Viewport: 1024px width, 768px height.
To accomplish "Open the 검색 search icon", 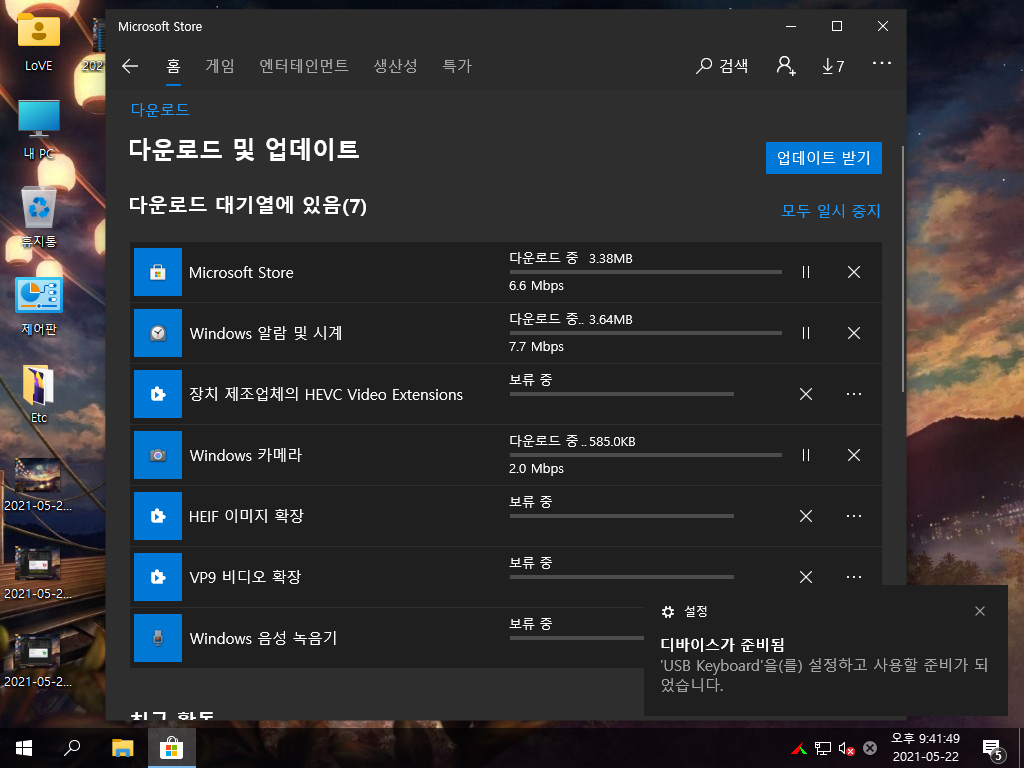I will [x=722, y=66].
